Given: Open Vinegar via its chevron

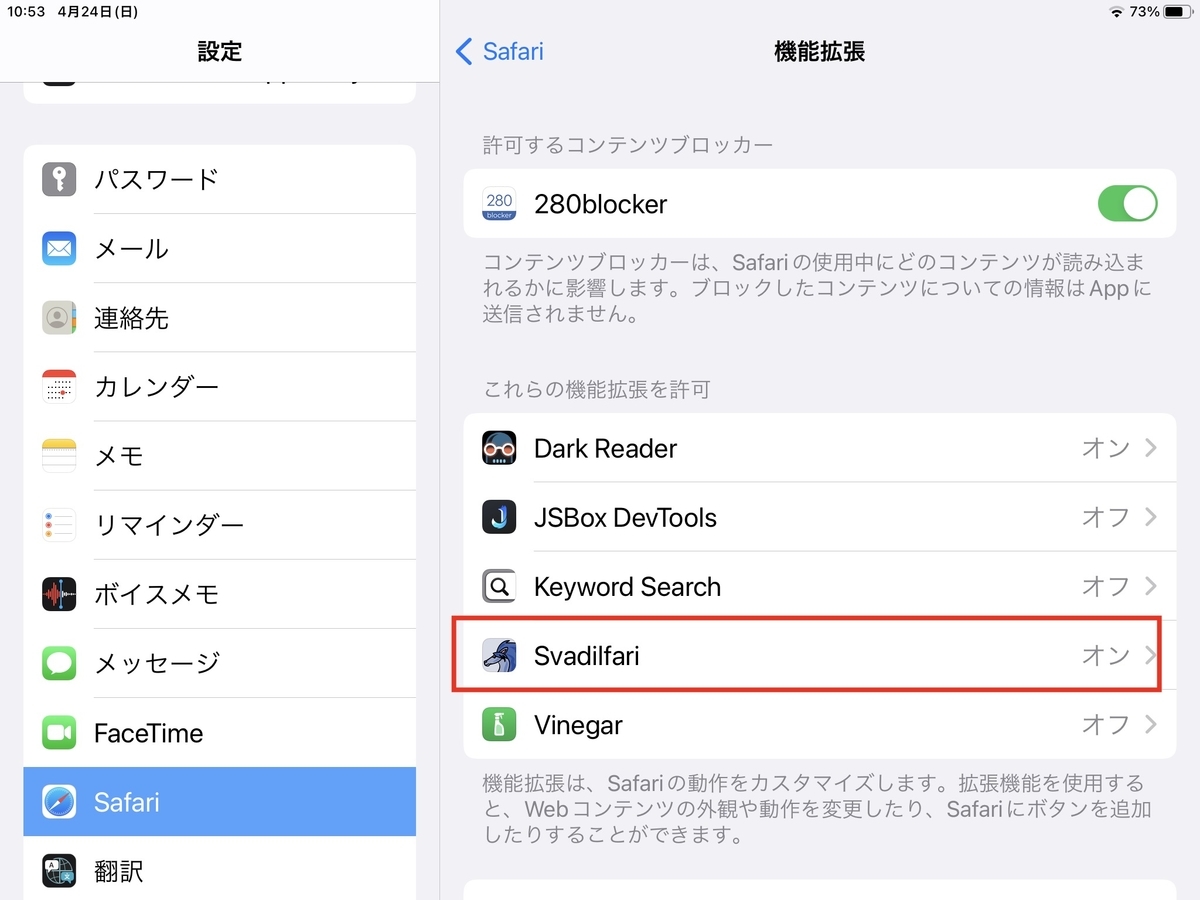Looking at the screenshot, I should 1151,725.
